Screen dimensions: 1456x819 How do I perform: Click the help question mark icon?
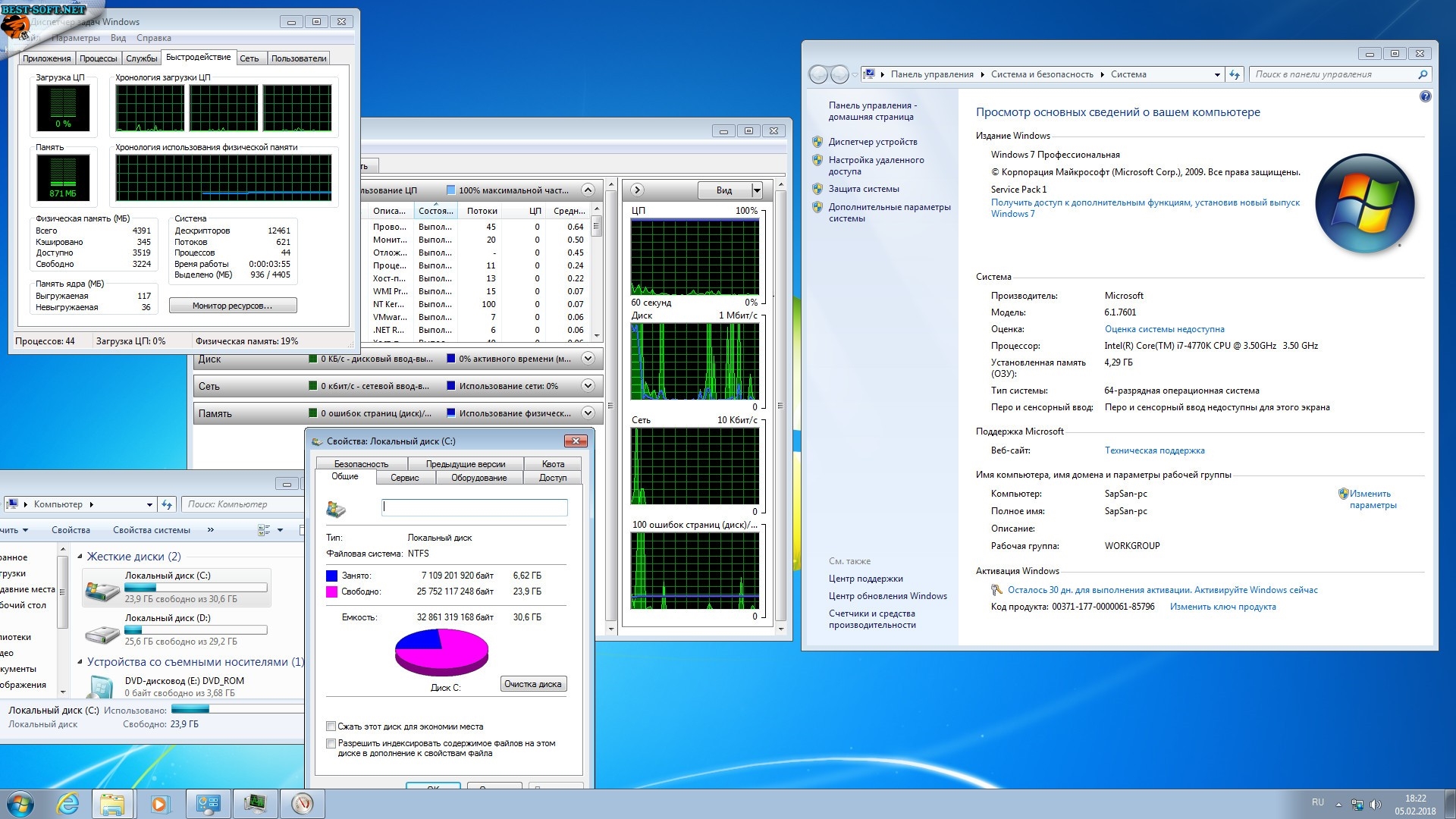1425,96
